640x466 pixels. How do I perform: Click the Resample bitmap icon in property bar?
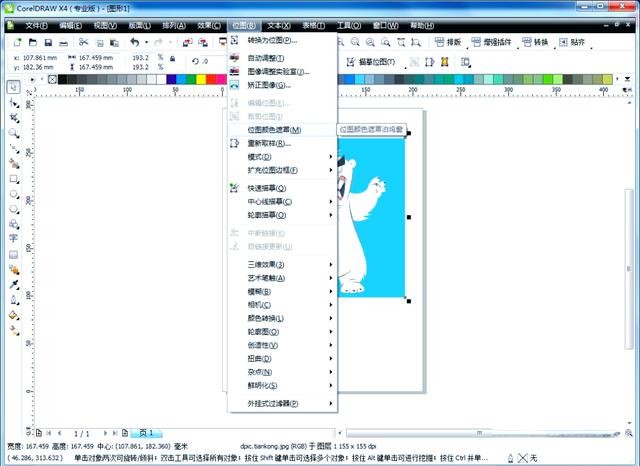pyautogui.click(x=429, y=62)
